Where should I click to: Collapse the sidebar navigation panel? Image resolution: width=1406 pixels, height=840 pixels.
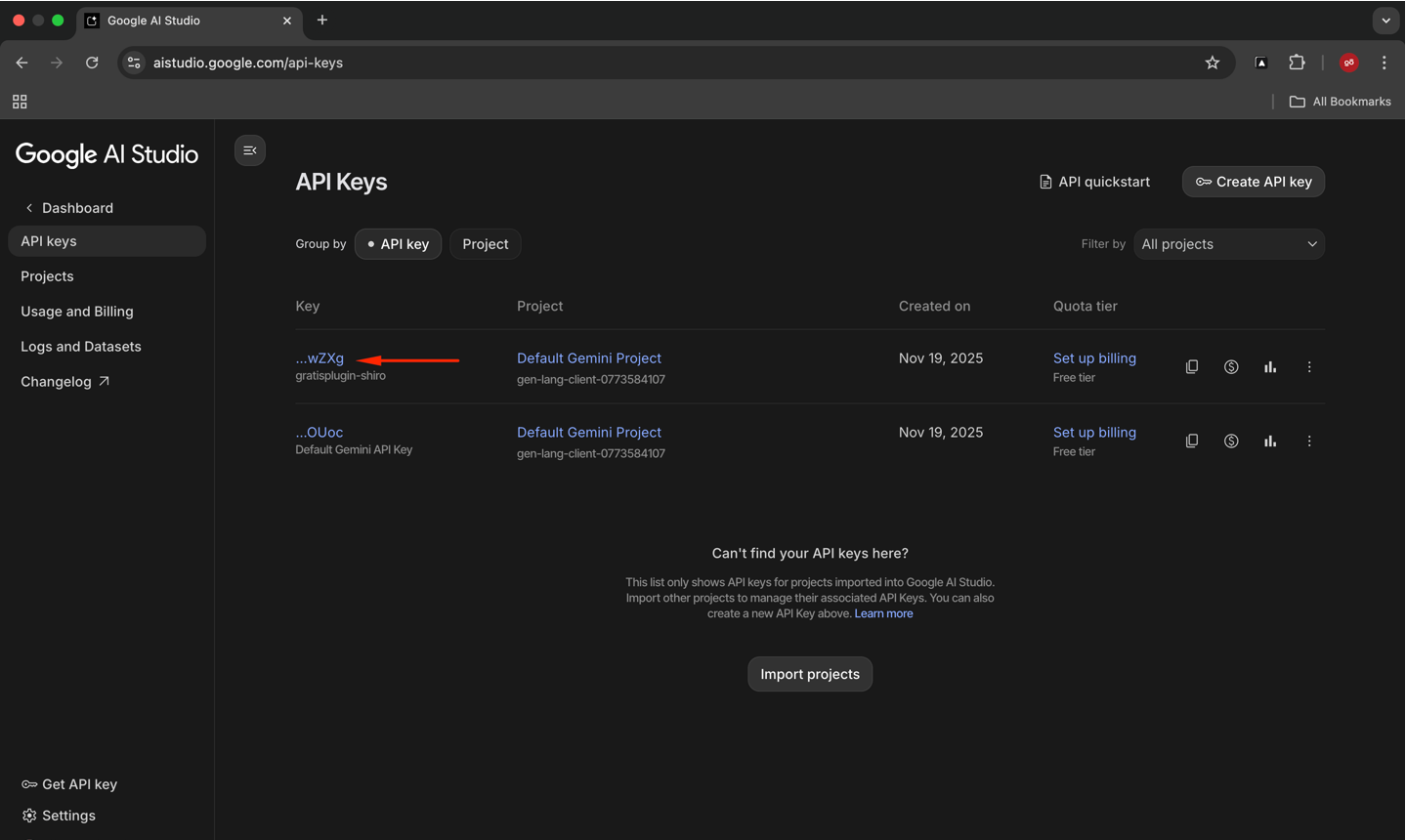pos(250,150)
